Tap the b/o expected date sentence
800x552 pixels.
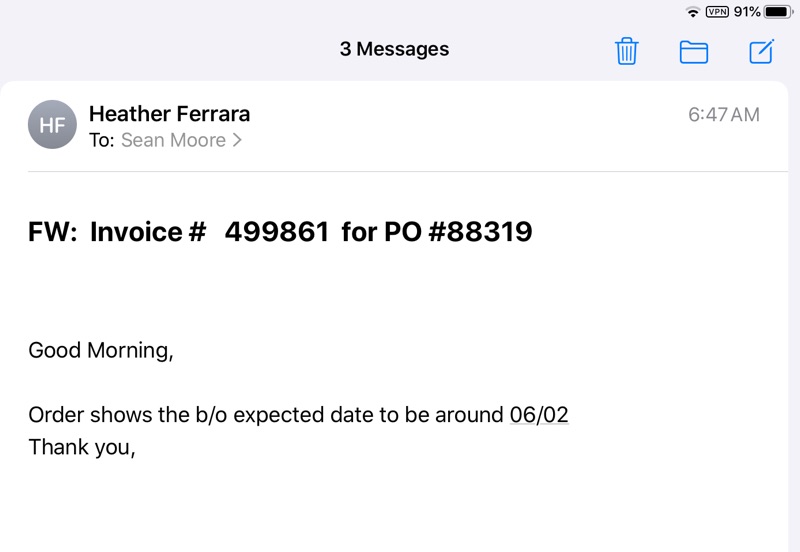click(x=265, y=415)
